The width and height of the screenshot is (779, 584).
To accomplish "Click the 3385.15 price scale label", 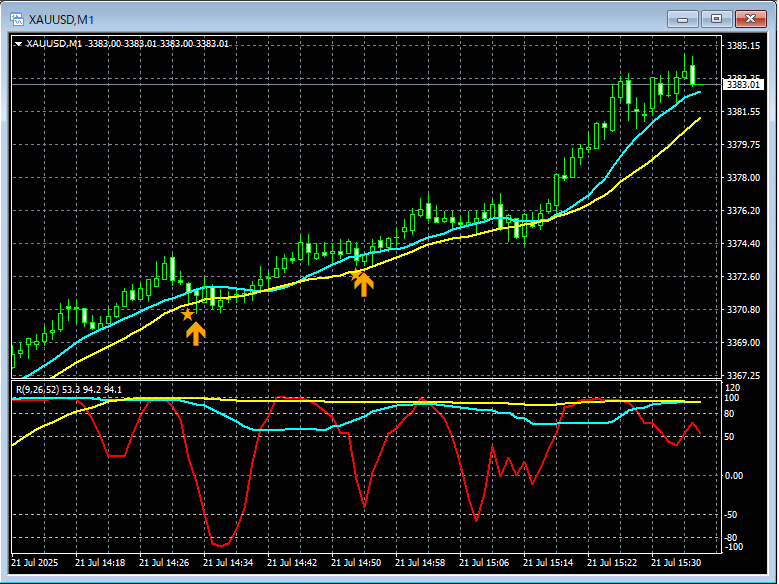I will point(743,46).
